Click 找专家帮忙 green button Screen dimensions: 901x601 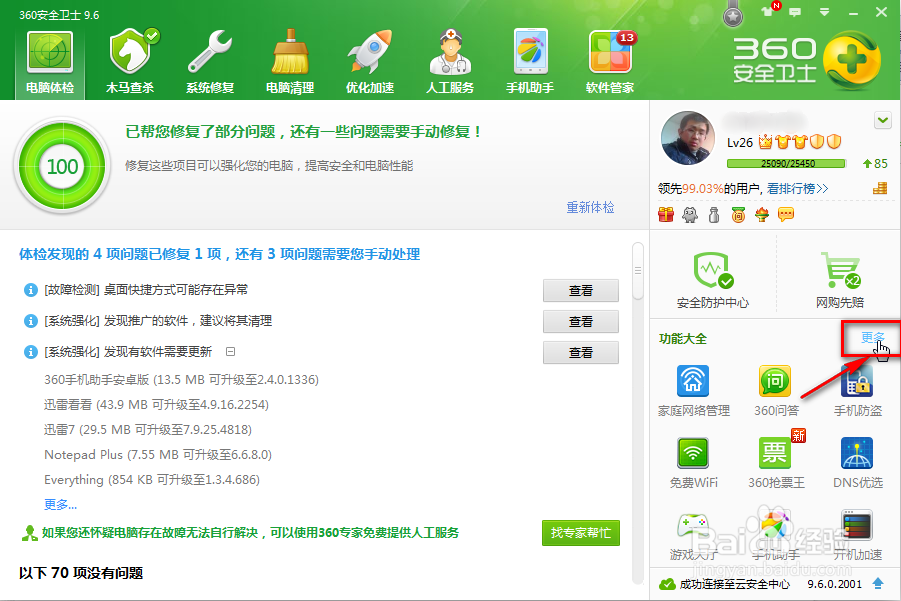(580, 533)
